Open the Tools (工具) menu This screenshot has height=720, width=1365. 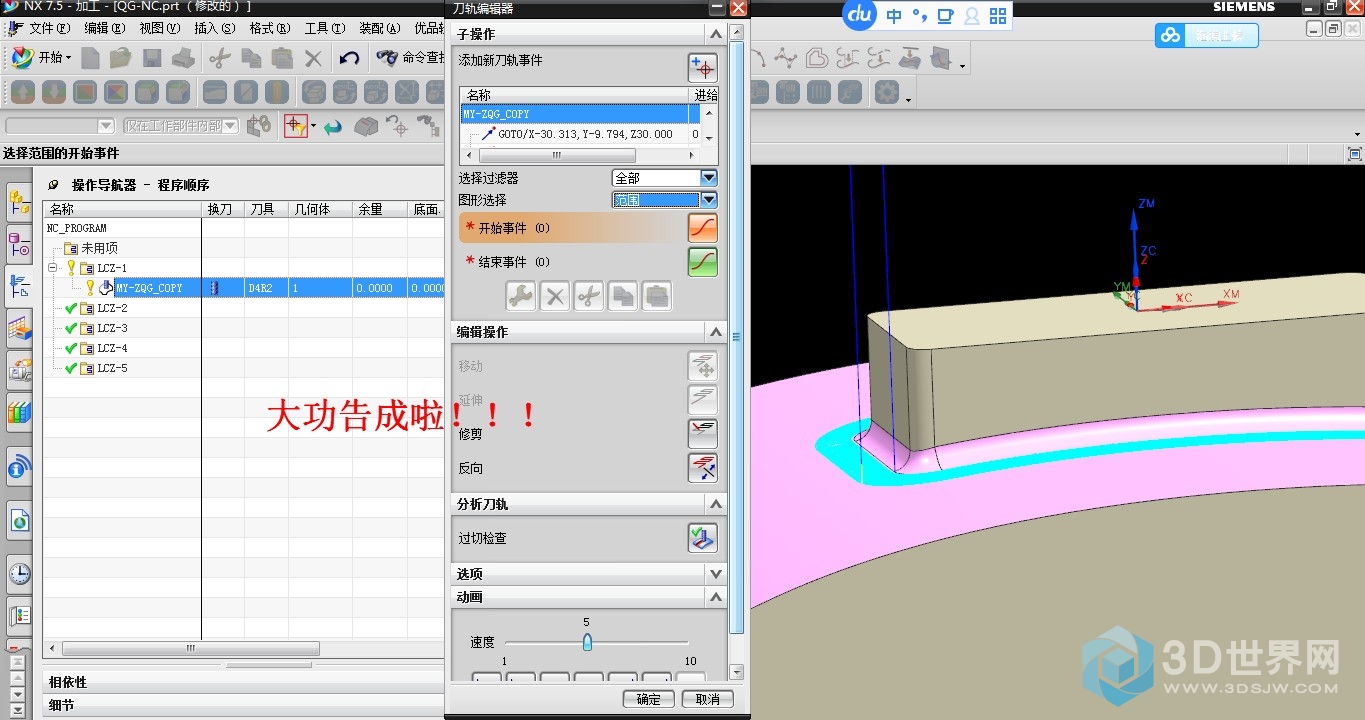pos(324,29)
